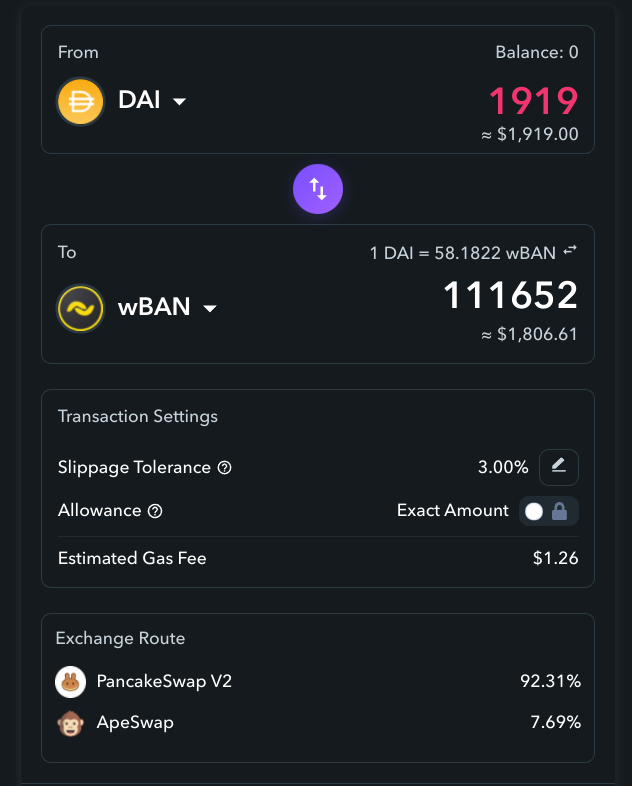Select the PancakeSwap V2 route entry
632x786 pixels.
[318, 682]
